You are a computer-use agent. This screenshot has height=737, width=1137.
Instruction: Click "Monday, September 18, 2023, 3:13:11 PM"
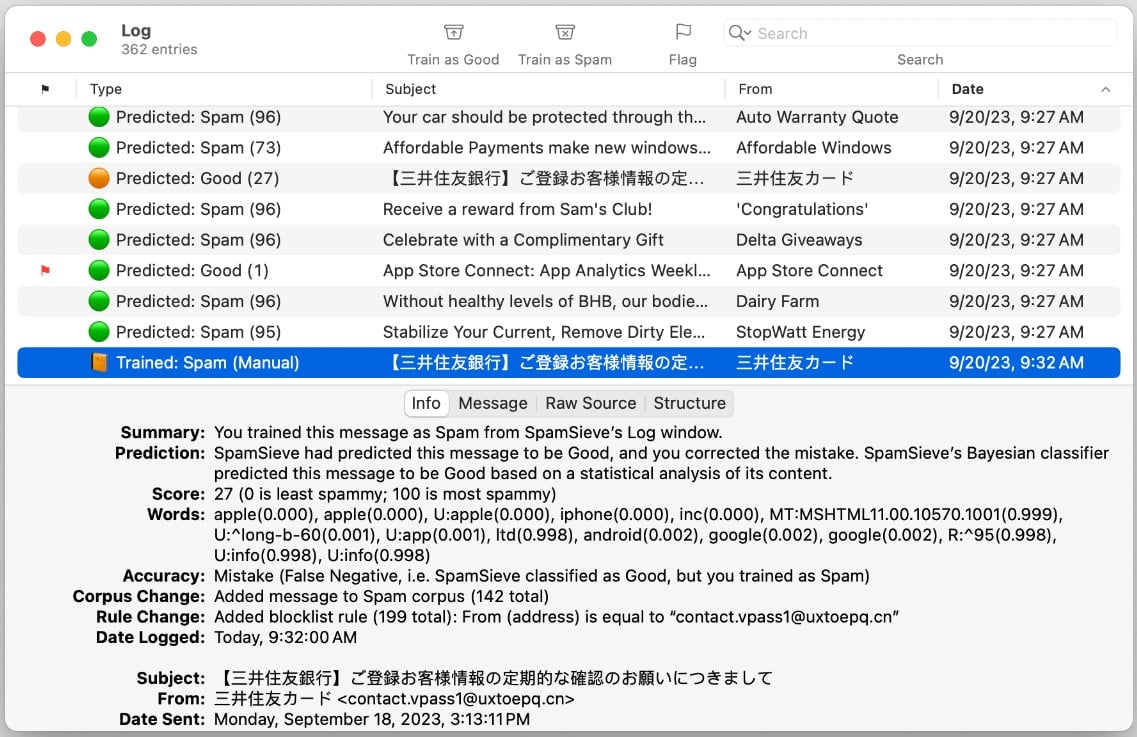tap(371, 719)
